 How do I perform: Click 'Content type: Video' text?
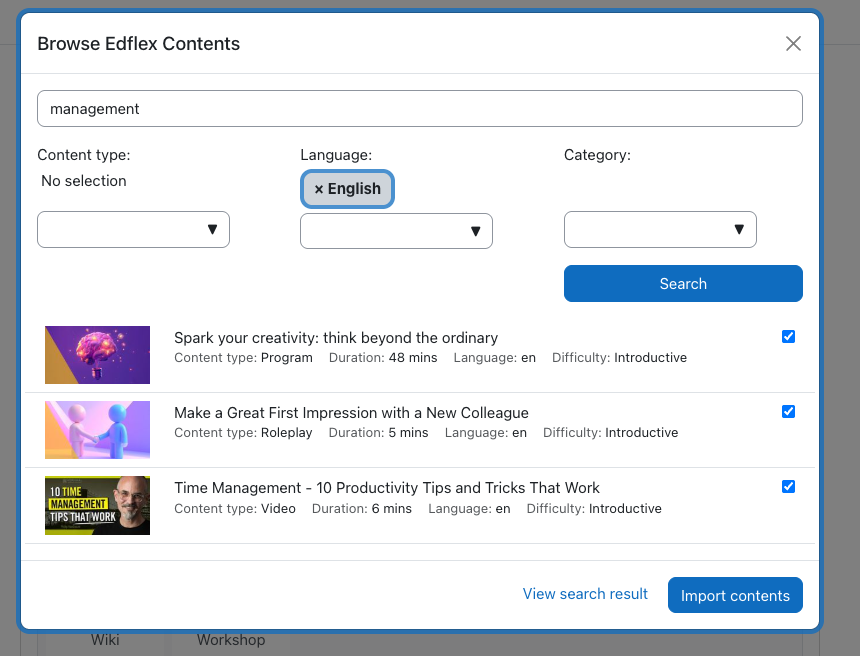click(235, 508)
